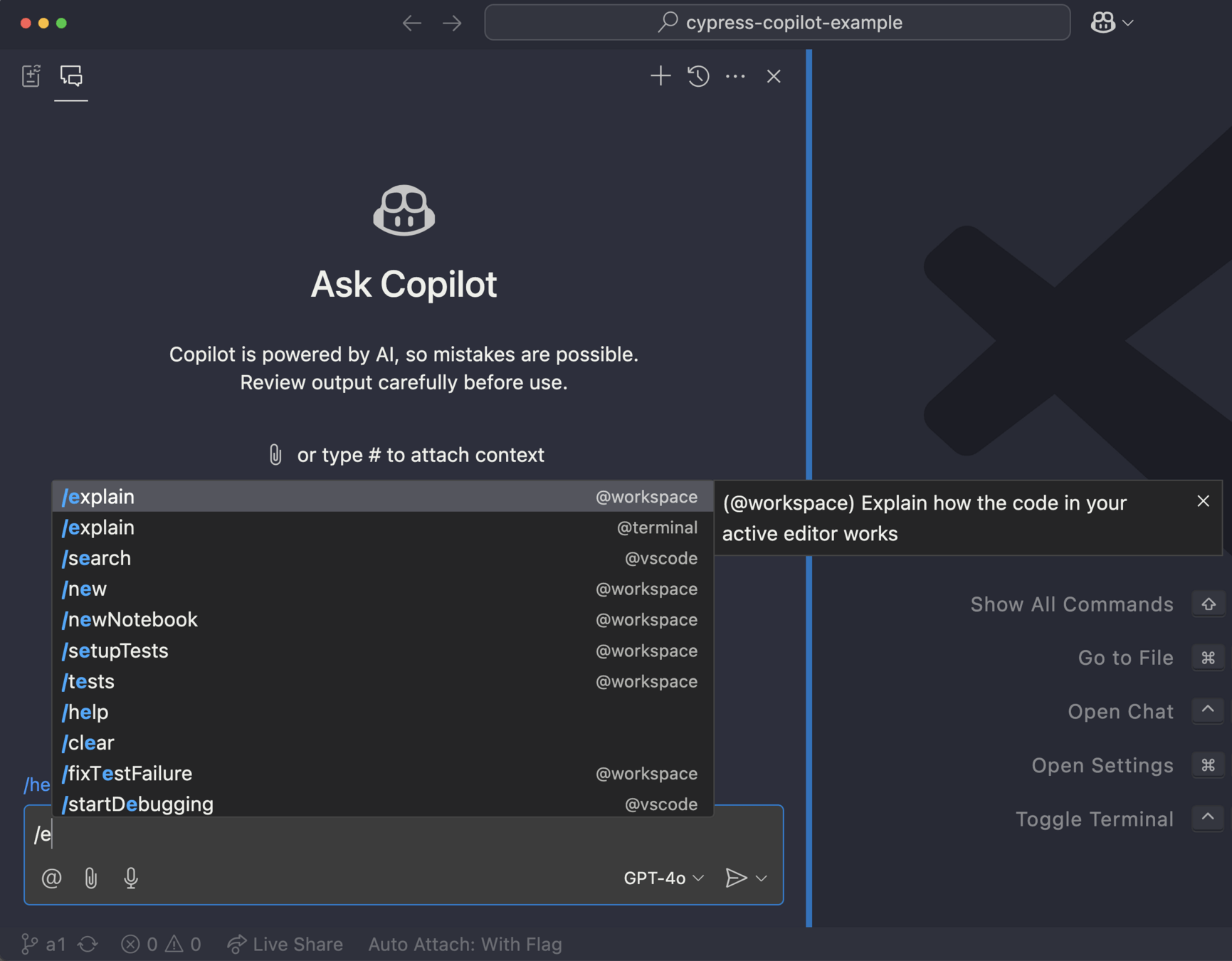Start Live Share session
This screenshot has height=961, width=1232.
tap(285, 944)
